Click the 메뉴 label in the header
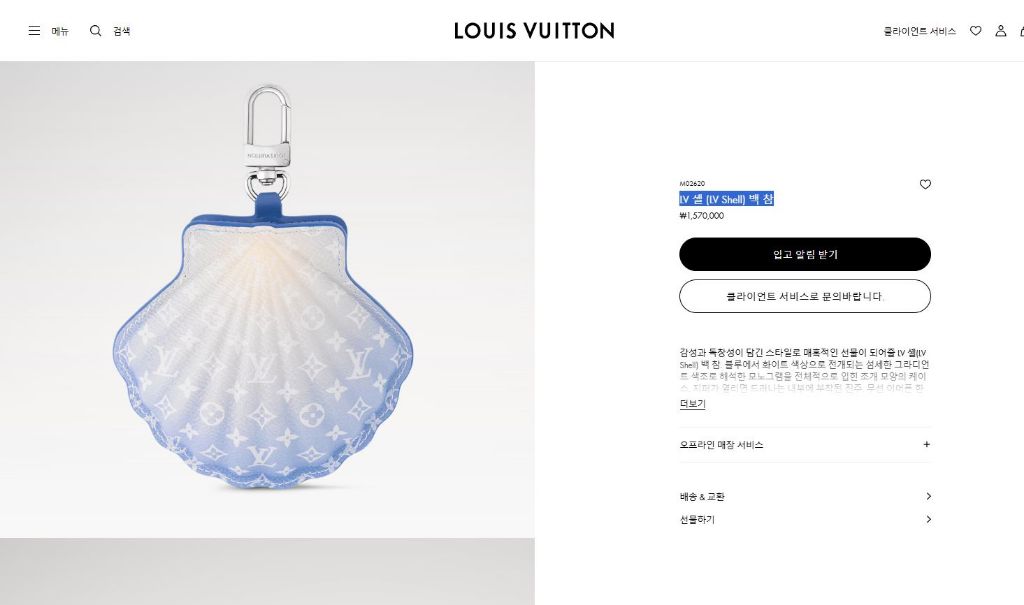The height and width of the screenshot is (605, 1024). (x=60, y=31)
